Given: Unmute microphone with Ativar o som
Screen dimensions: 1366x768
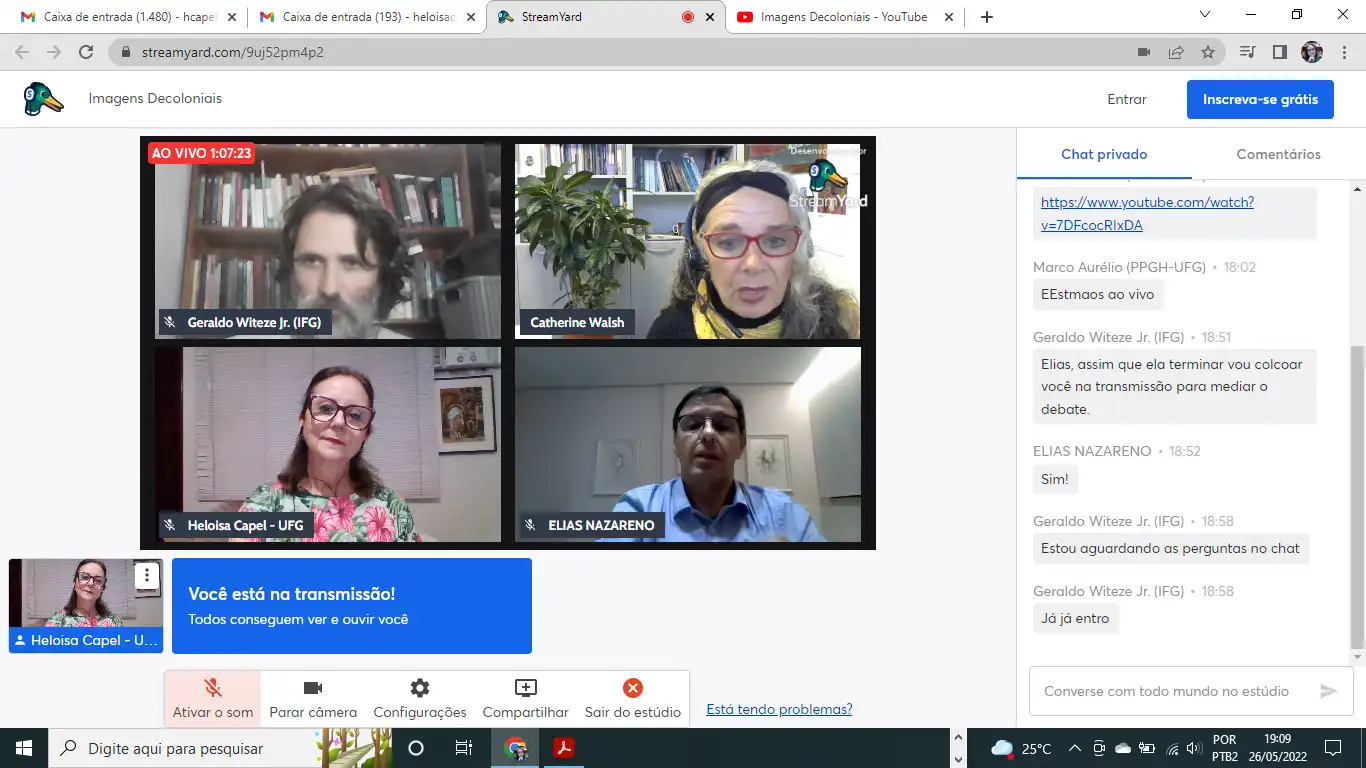Looking at the screenshot, I should [212, 698].
